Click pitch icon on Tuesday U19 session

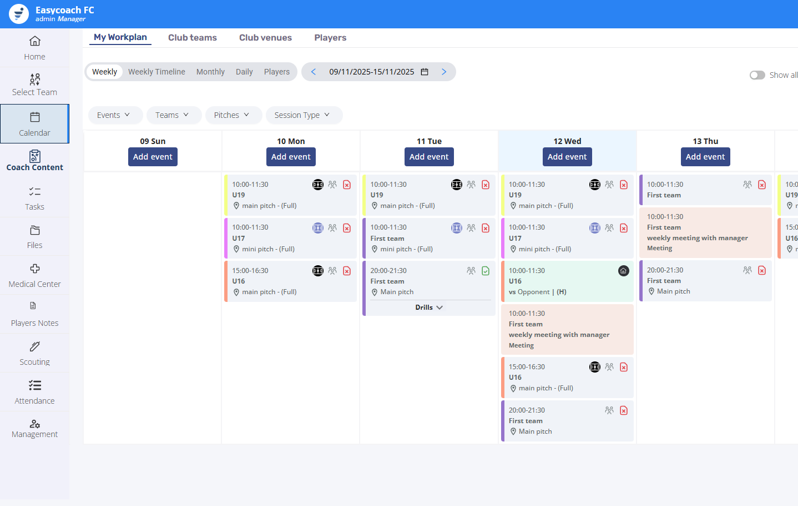[x=457, y=185]
